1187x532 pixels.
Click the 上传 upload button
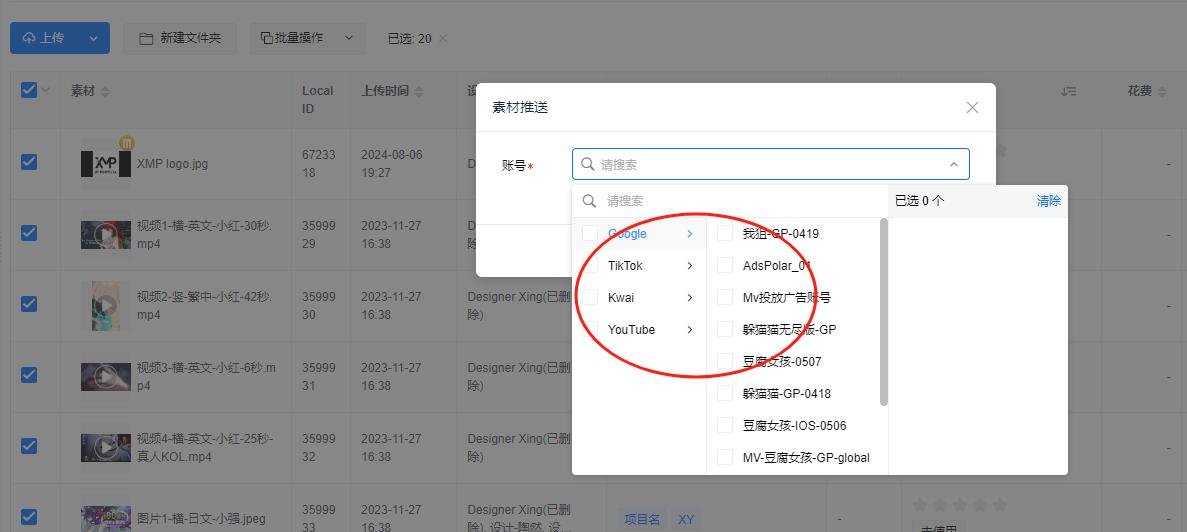click(x=44, y=38)
